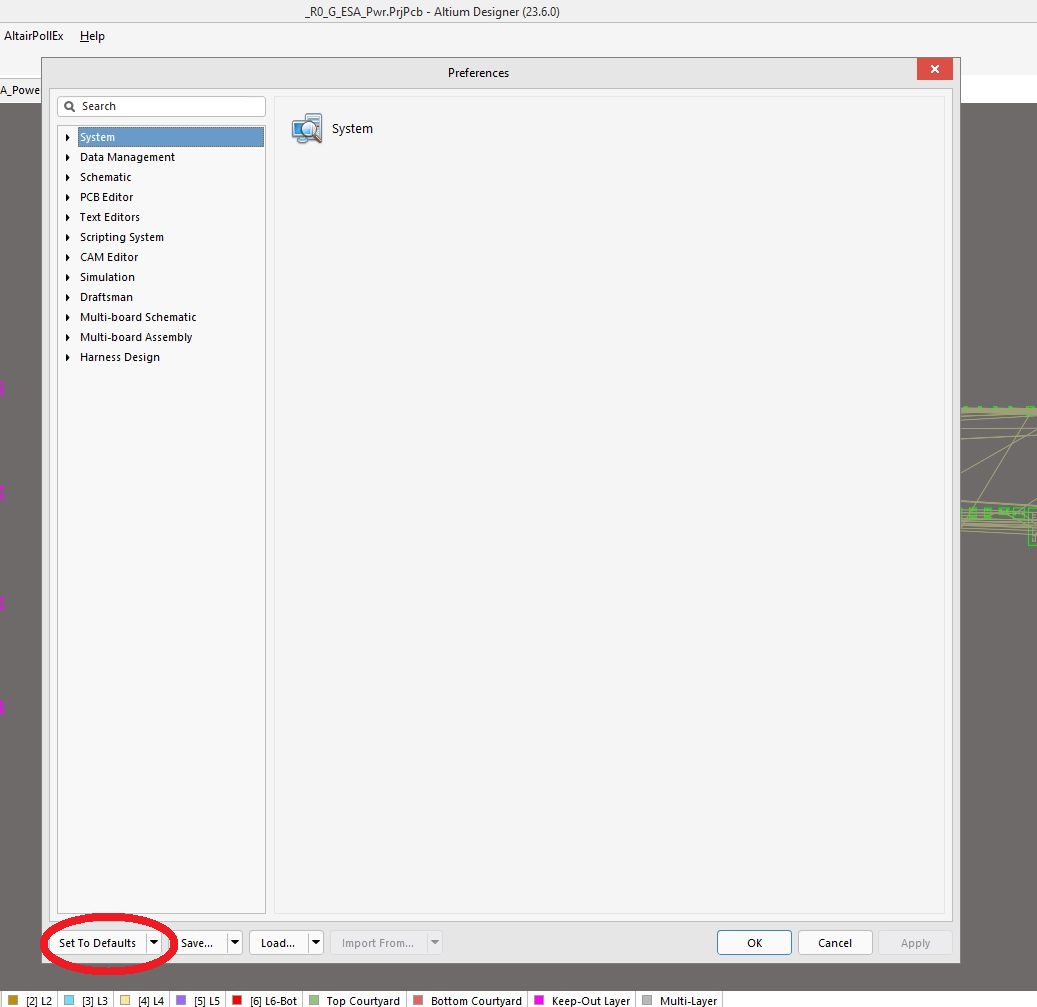Screen dimensions: 1037x1007
Task: Select Schematic category
Action: click(x=105, y=177)
